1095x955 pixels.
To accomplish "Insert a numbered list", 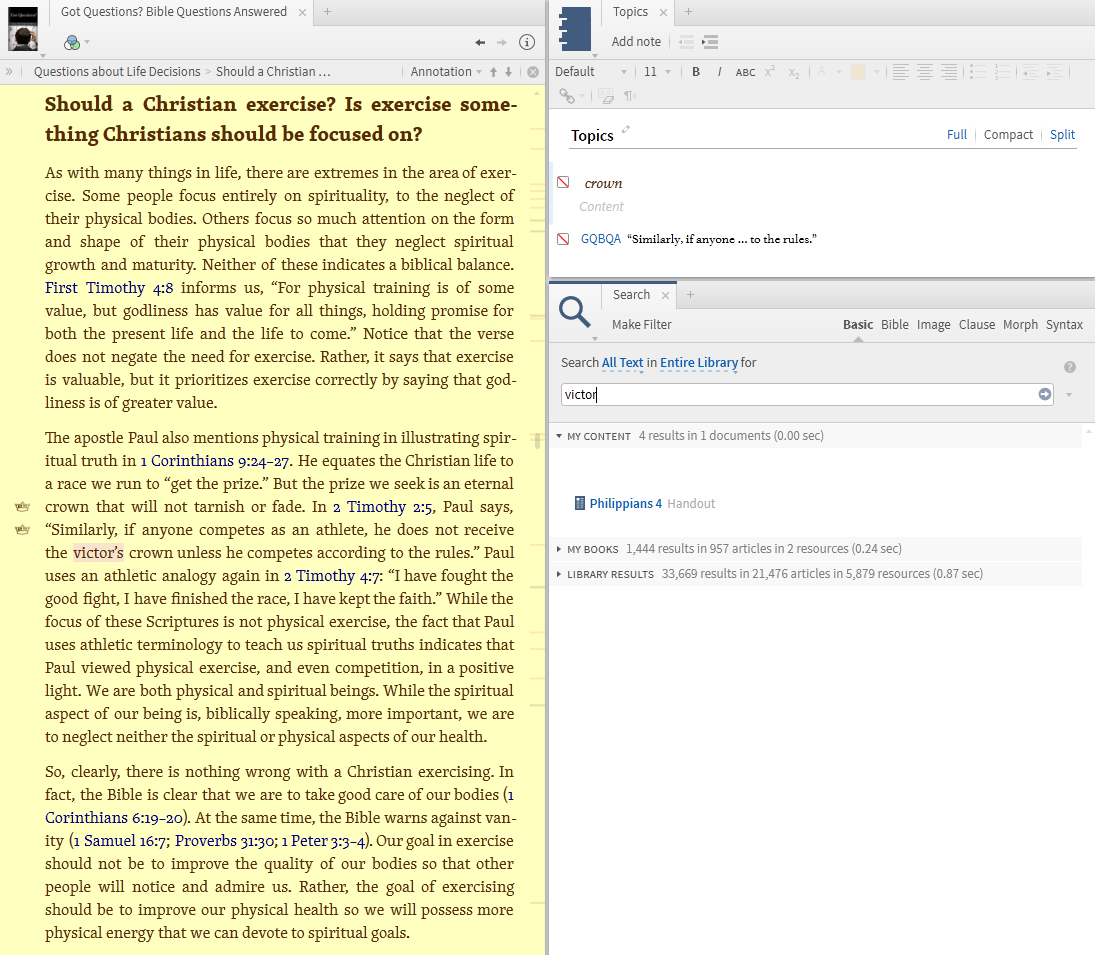I will click(x=1001, y=72).
